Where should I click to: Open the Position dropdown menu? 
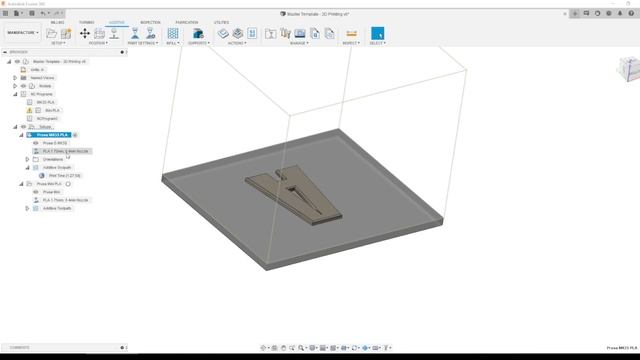pyautogui.click(x=98, y=43)
